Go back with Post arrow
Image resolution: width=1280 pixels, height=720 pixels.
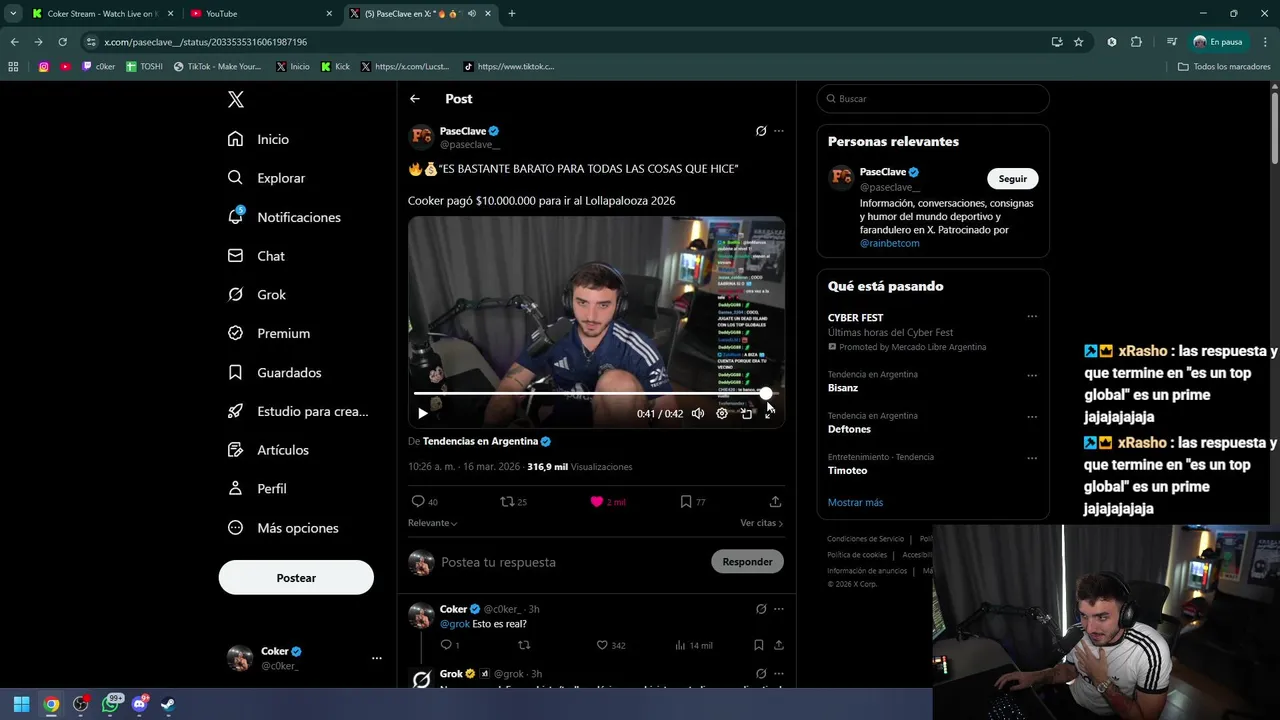(x=414, y=99)
